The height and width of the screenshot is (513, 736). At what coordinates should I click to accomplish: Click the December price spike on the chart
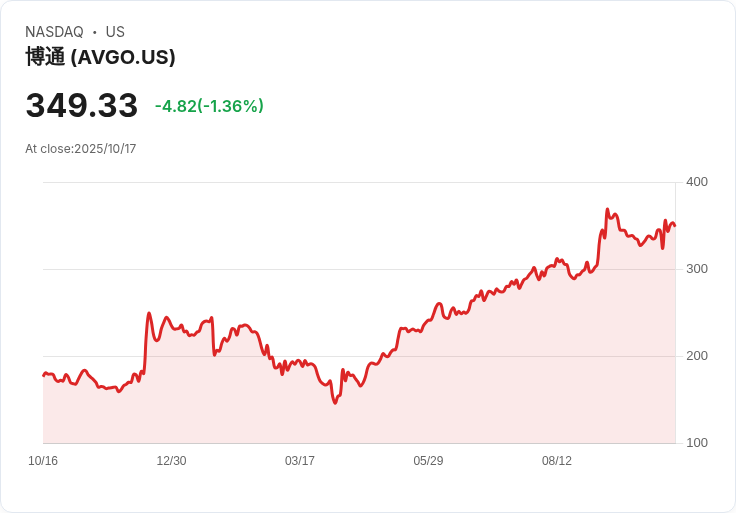[x=149, y=313]
